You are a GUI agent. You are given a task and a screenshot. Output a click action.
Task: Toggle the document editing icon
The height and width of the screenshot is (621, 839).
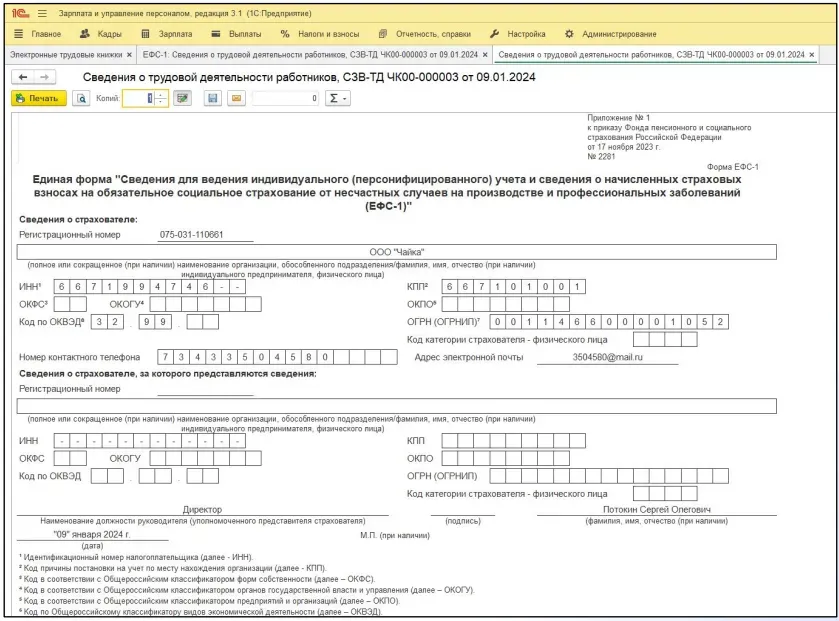pos(182,98)
